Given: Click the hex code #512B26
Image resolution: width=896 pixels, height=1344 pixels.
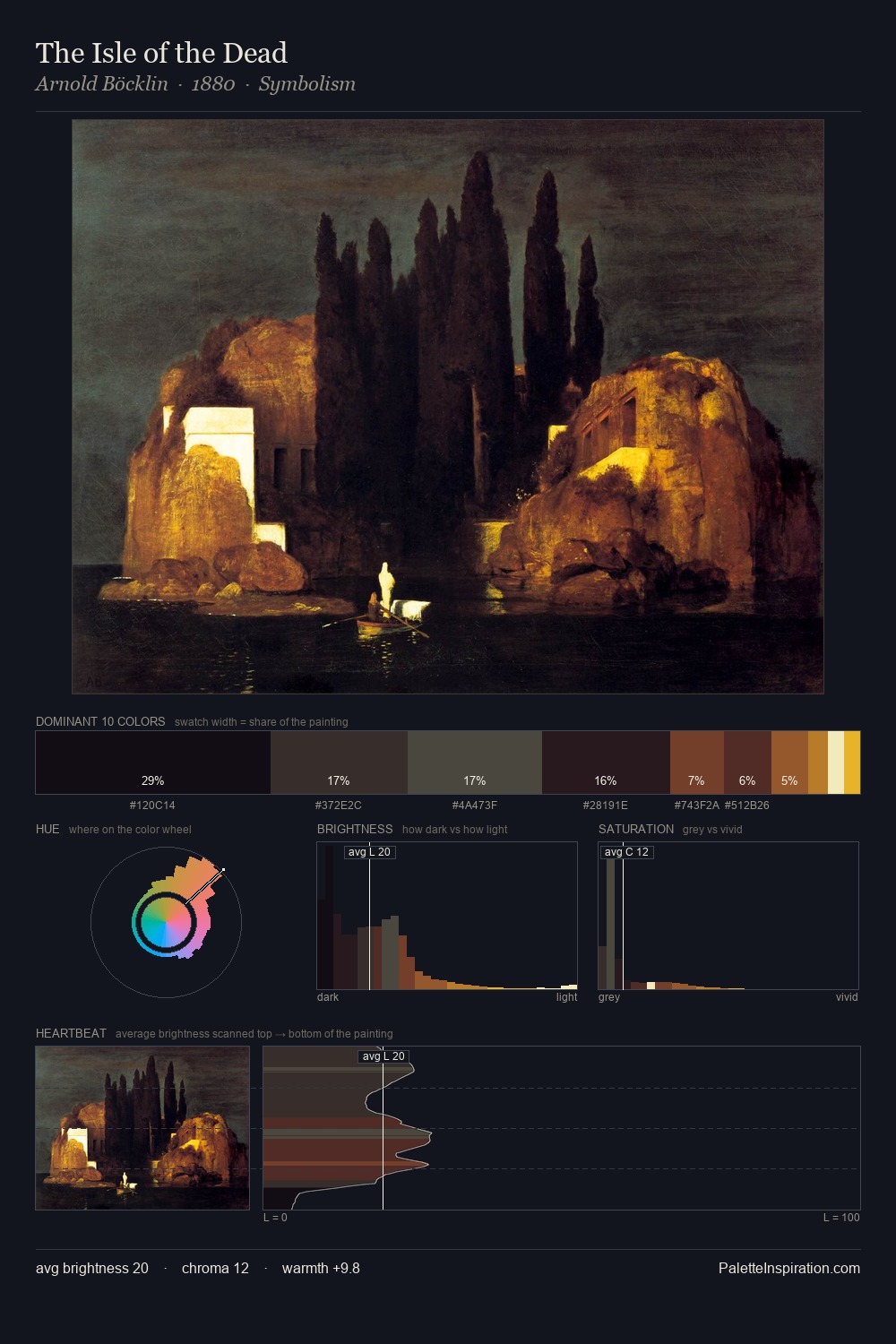Looking at the screenshot, I should coord(747,806).
